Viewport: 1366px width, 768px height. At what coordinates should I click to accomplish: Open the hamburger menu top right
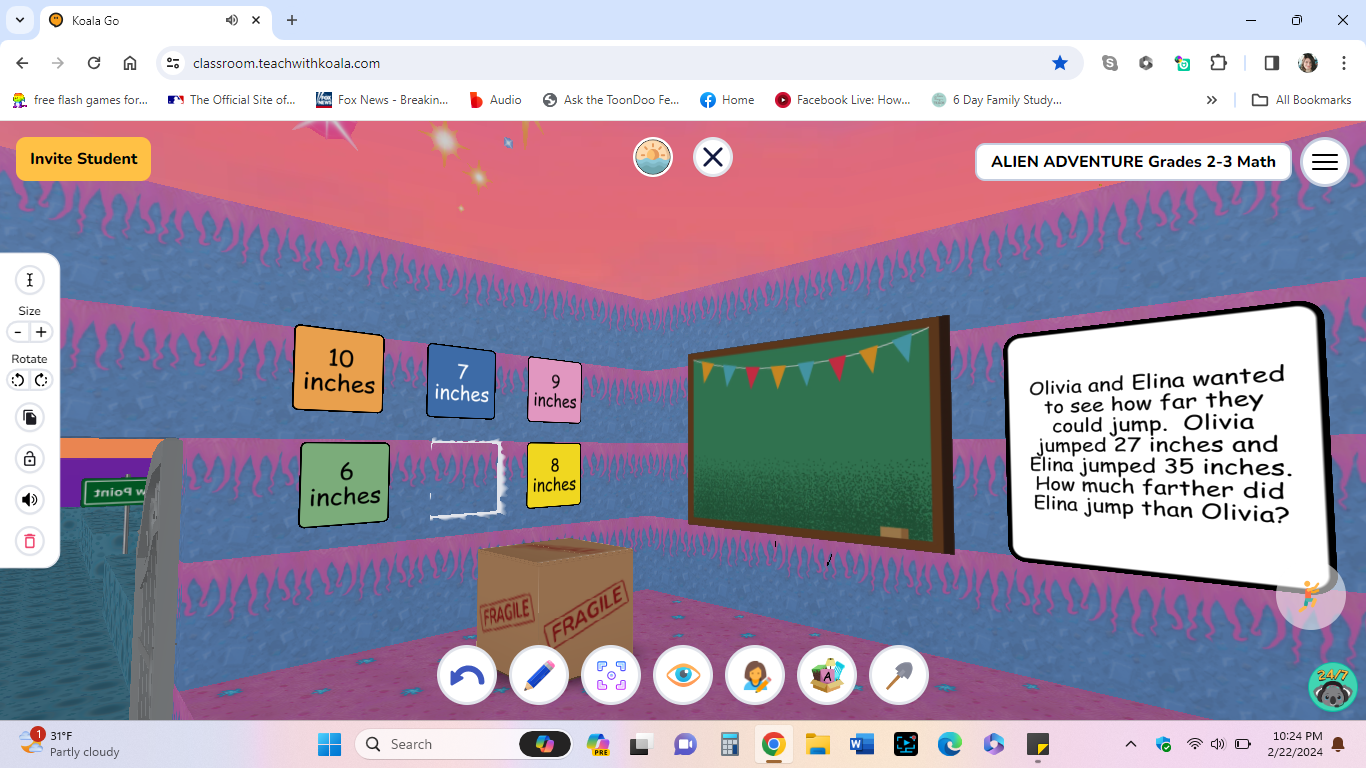pyautogui.click(x=1324, y=161)
